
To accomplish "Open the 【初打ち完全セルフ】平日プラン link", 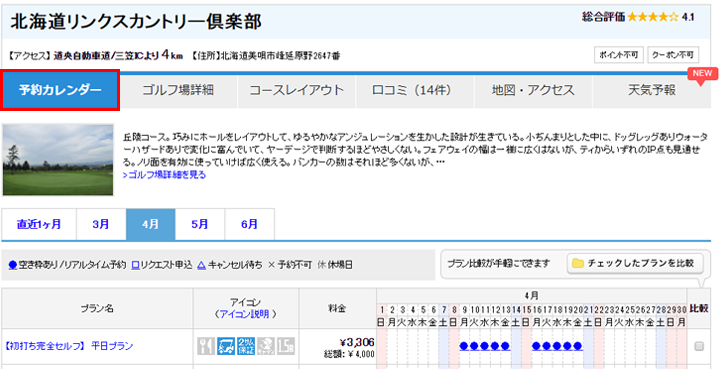I will [x=69, y=345].
